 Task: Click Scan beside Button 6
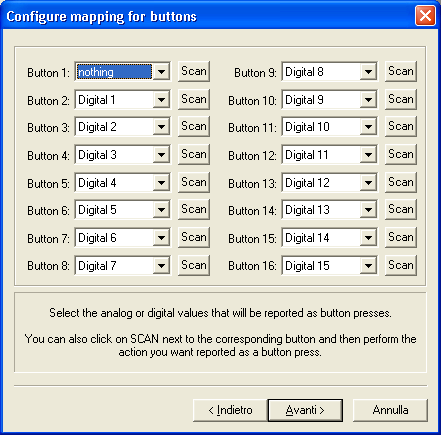pos(194,209)
